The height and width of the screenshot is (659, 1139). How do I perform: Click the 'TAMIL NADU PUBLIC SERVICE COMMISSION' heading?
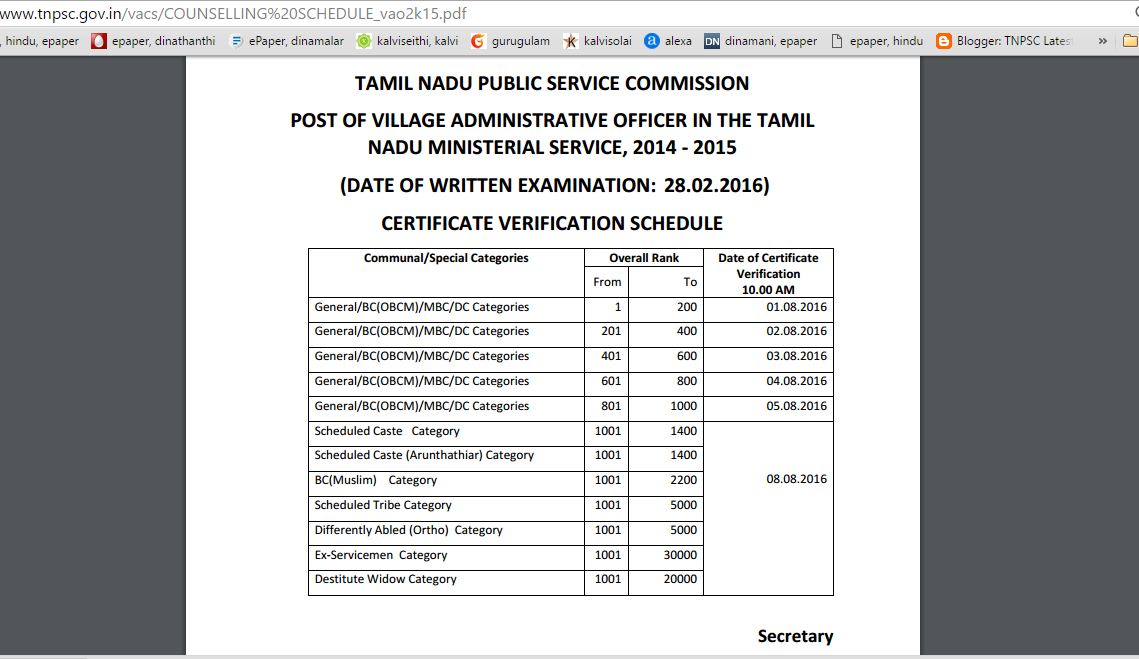point(552,84)
